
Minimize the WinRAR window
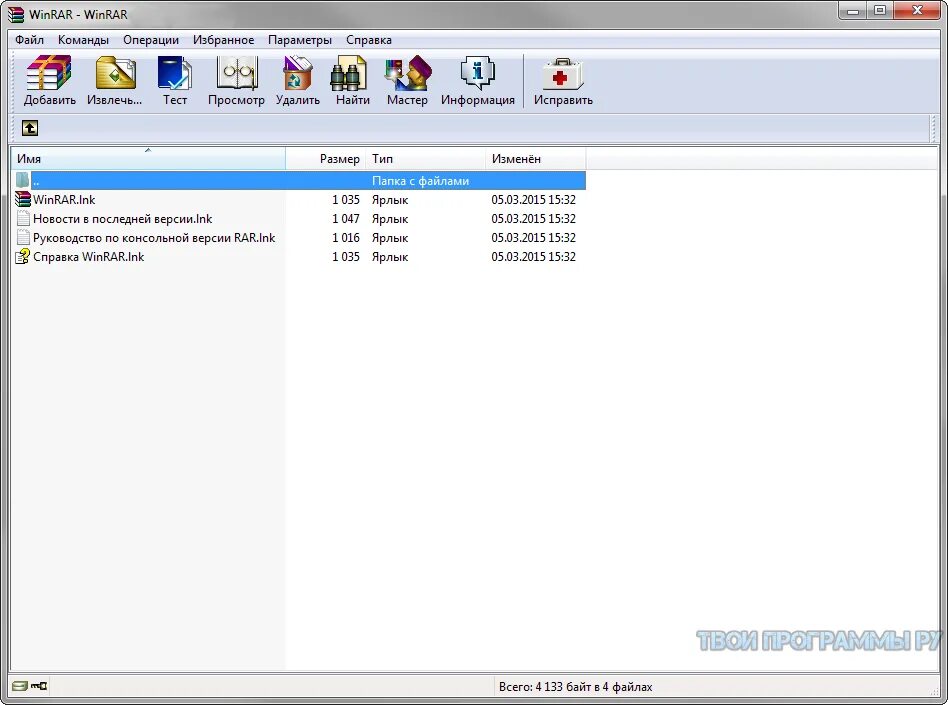(x=853, y=11)
